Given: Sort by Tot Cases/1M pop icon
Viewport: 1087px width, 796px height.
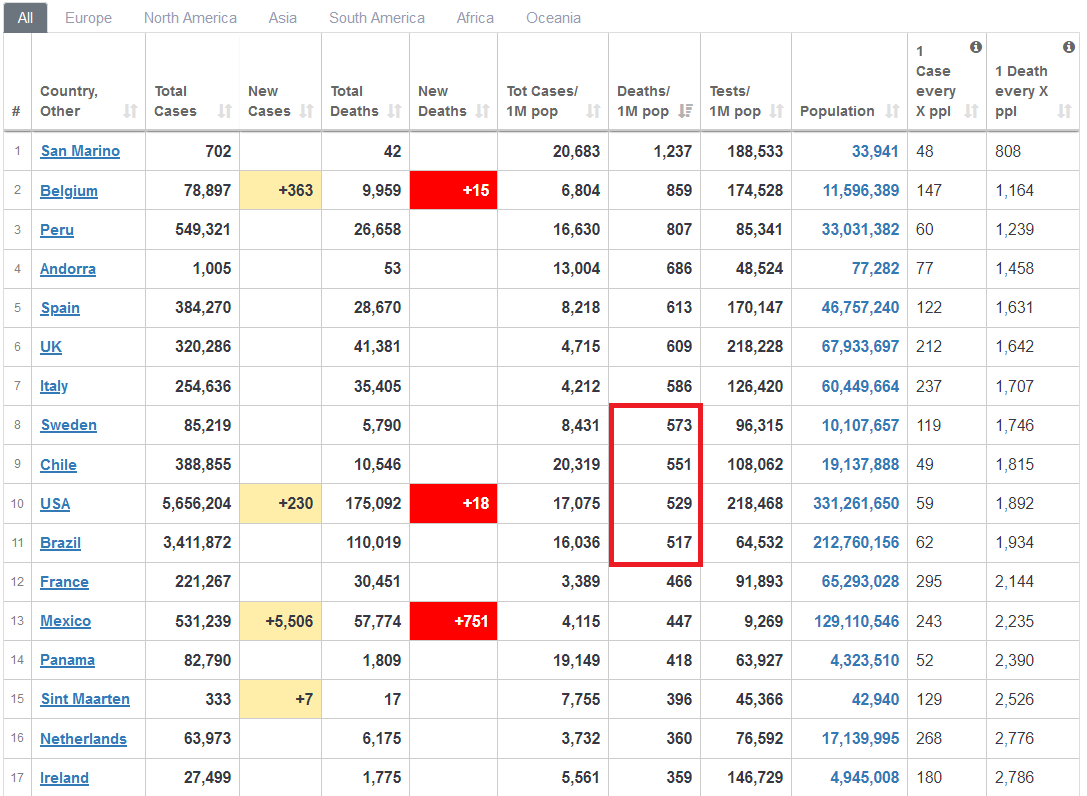Looking at the screenshot, I should pos(594,111).
